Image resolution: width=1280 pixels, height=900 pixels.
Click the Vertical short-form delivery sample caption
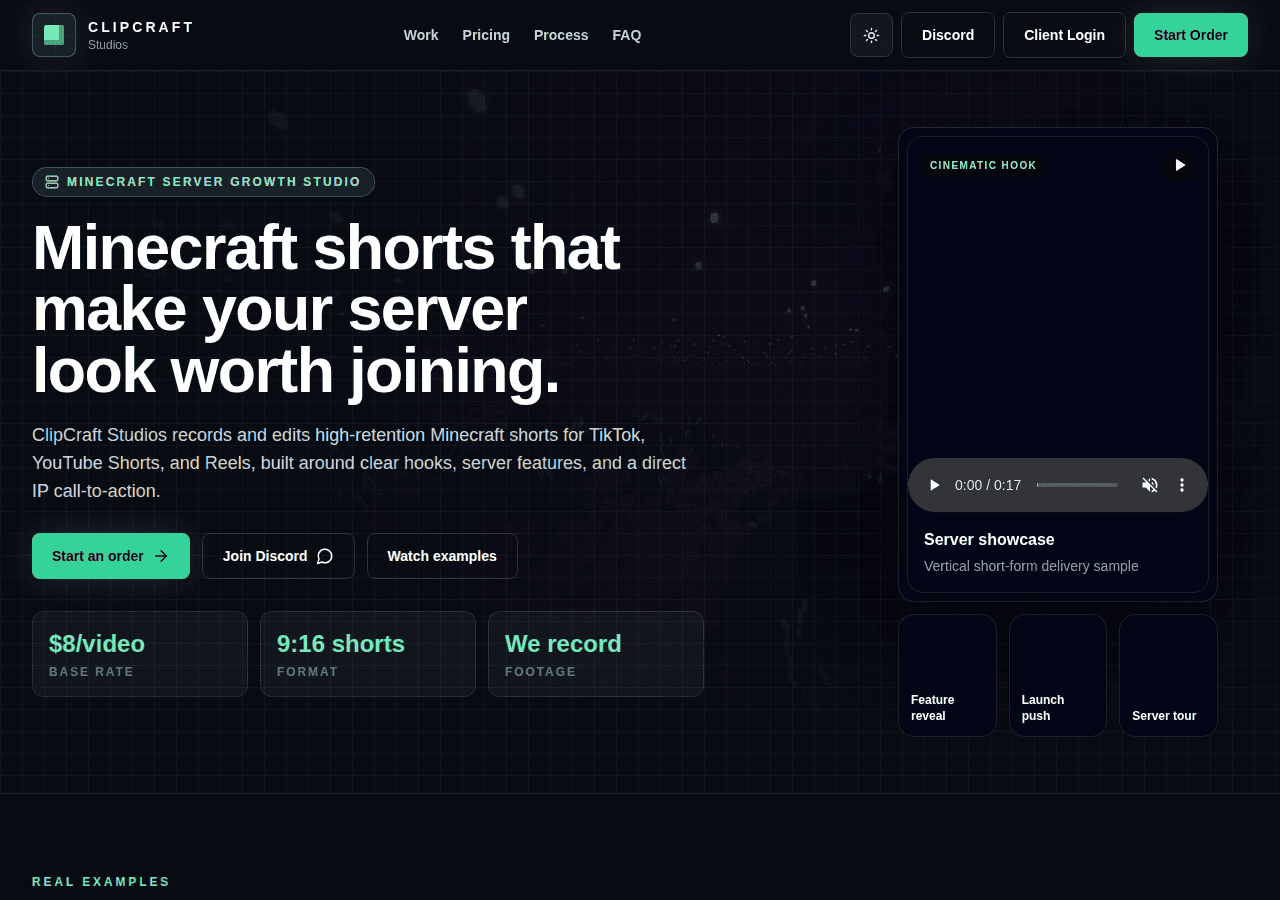[1031, 566]
